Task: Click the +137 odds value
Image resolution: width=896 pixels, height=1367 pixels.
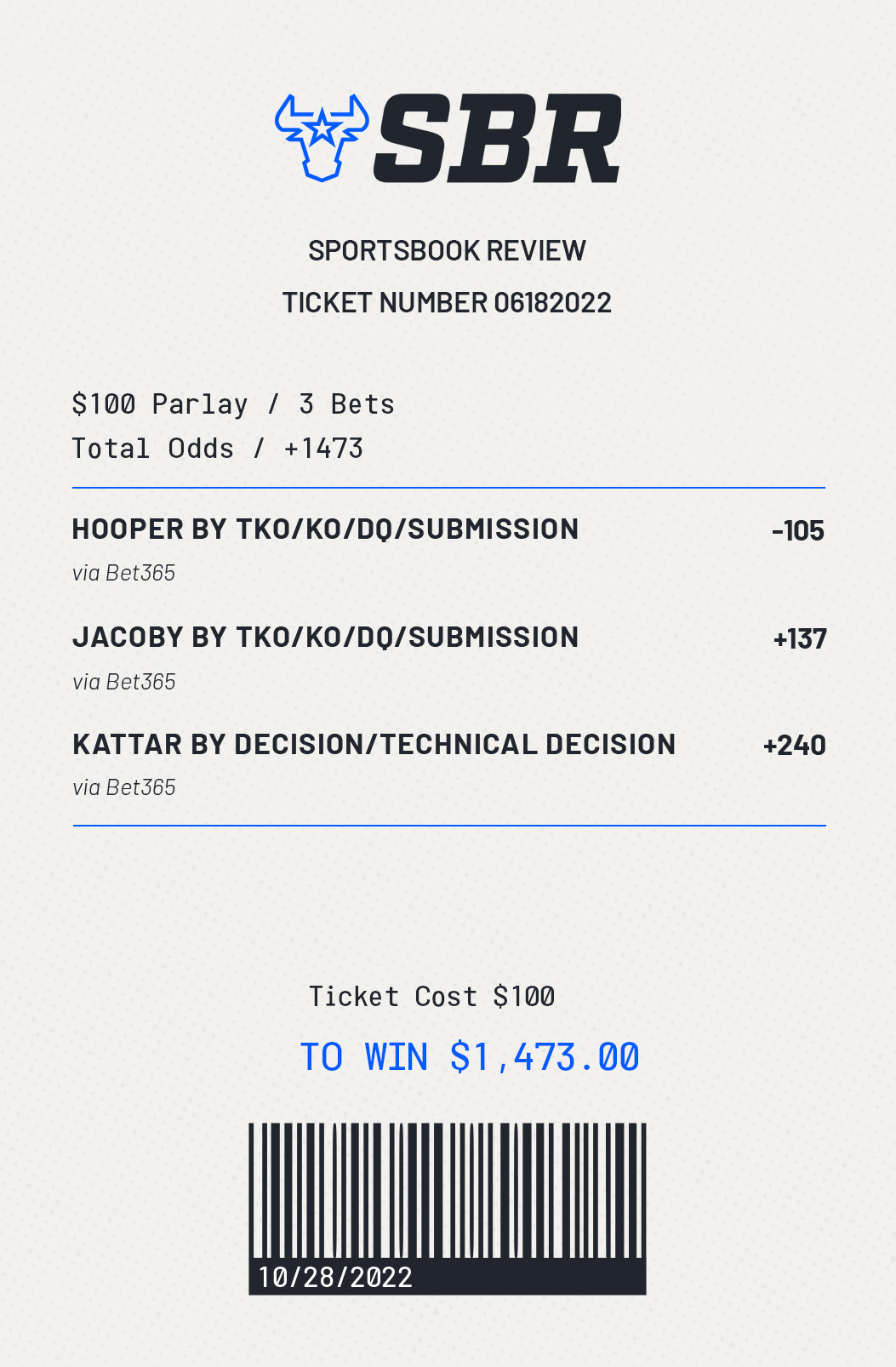Action: 800,639
